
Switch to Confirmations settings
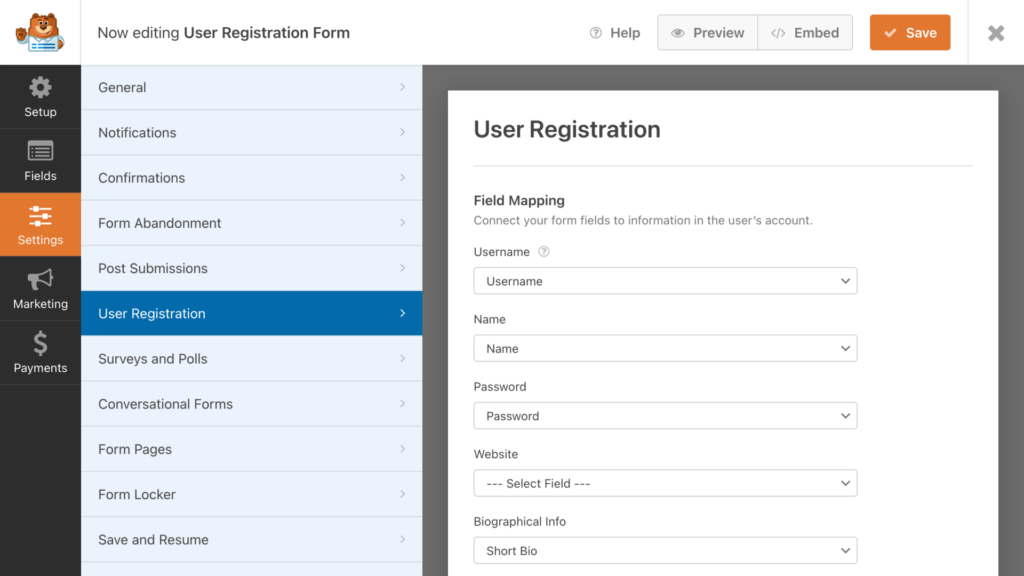point(251,177)
